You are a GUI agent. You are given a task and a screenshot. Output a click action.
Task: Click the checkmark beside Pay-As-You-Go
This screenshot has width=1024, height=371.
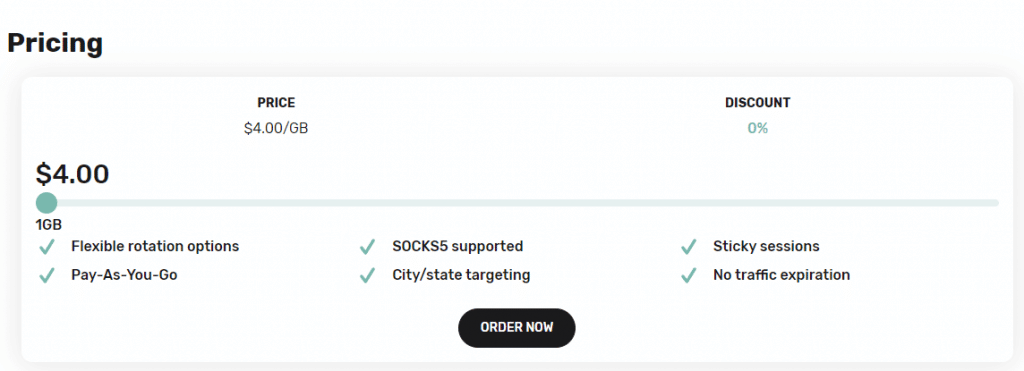pos(46,276)
